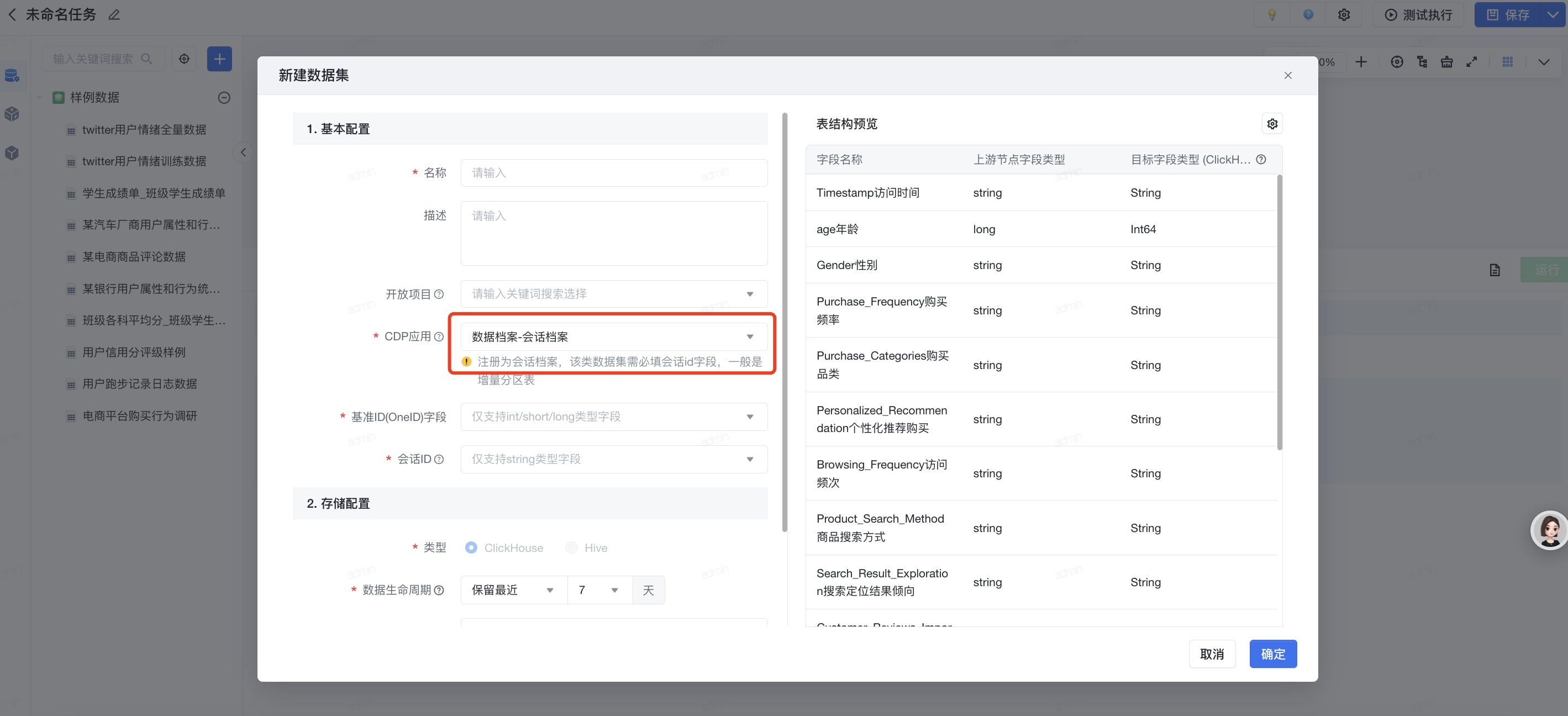Click the fullscreen expand arrows icon

(1471, 62)
